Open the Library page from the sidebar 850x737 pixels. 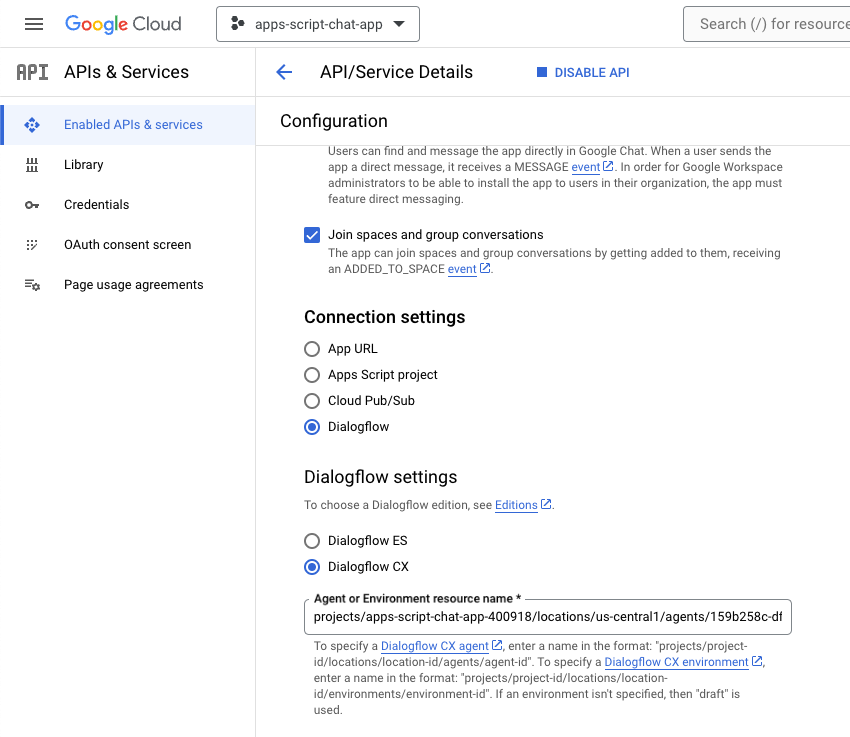(83, 164)
